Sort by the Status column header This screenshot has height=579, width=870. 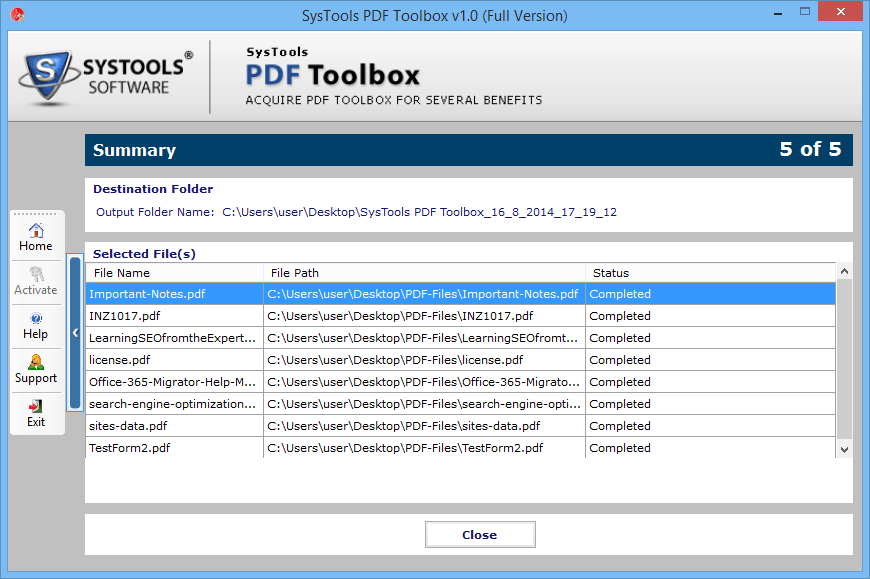click(711, 273)
